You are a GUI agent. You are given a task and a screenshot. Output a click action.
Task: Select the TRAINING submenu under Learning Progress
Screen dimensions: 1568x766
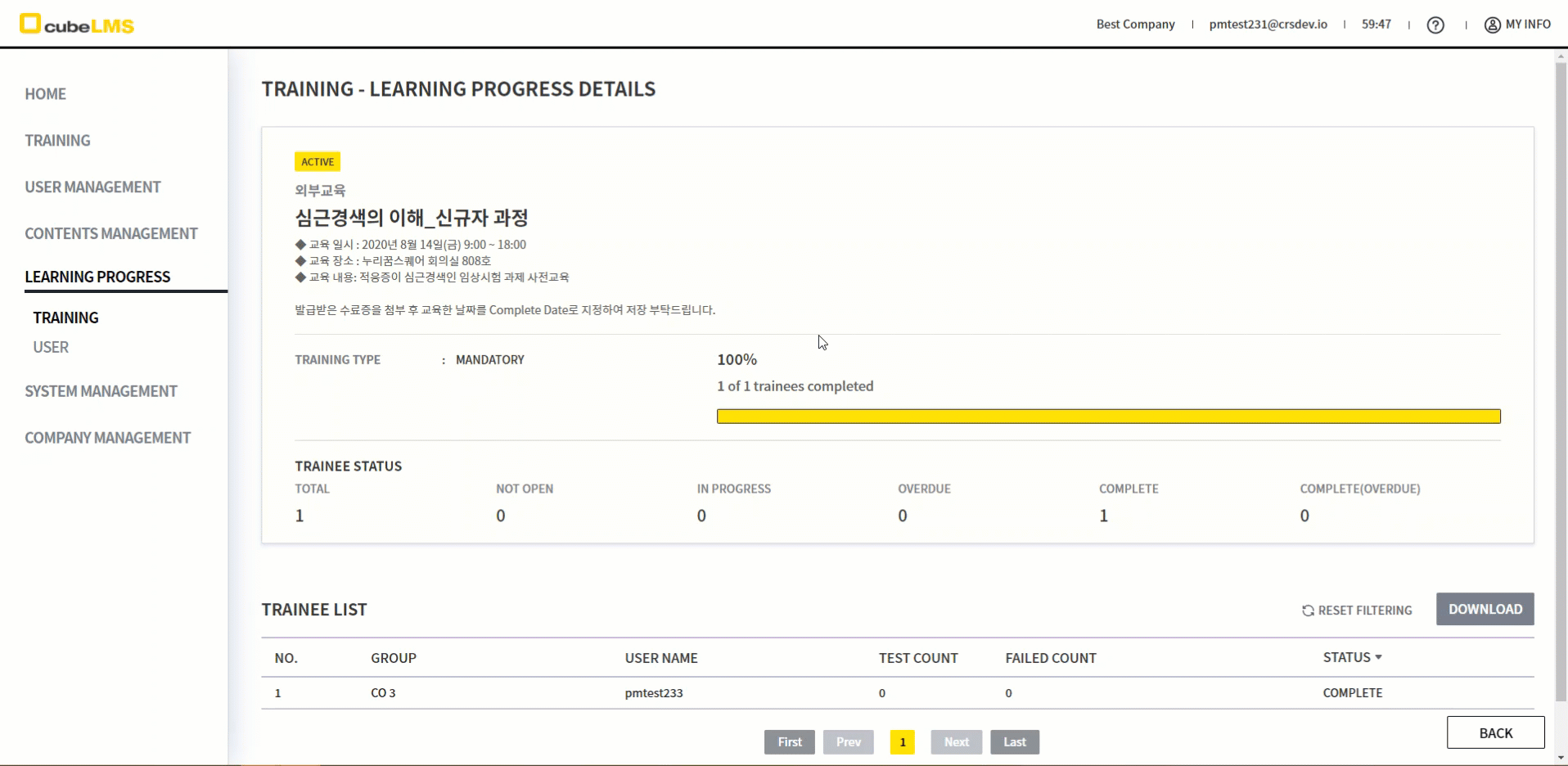[x=65, y=318]
